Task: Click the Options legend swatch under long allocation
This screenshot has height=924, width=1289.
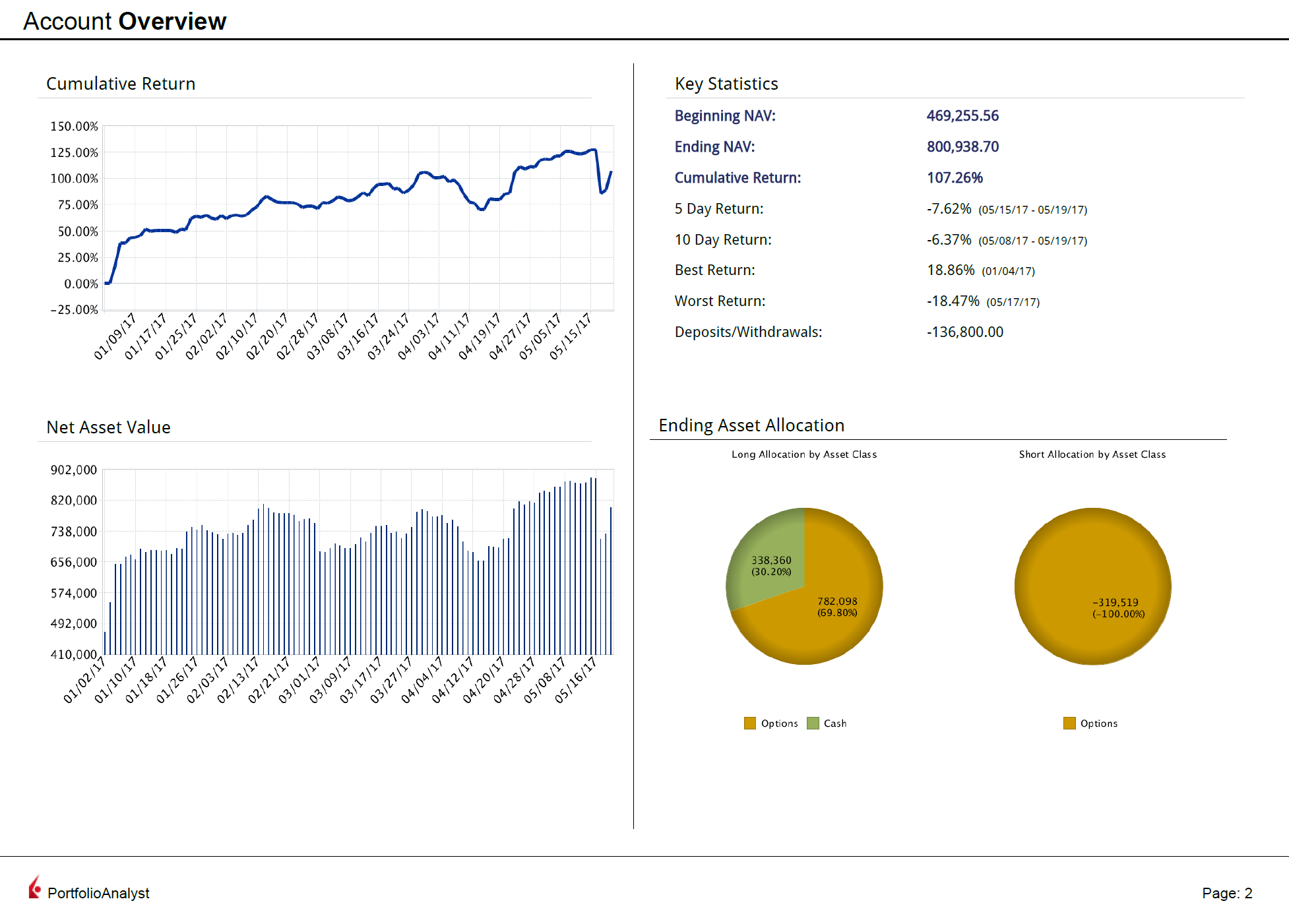Action: [749, 723]
